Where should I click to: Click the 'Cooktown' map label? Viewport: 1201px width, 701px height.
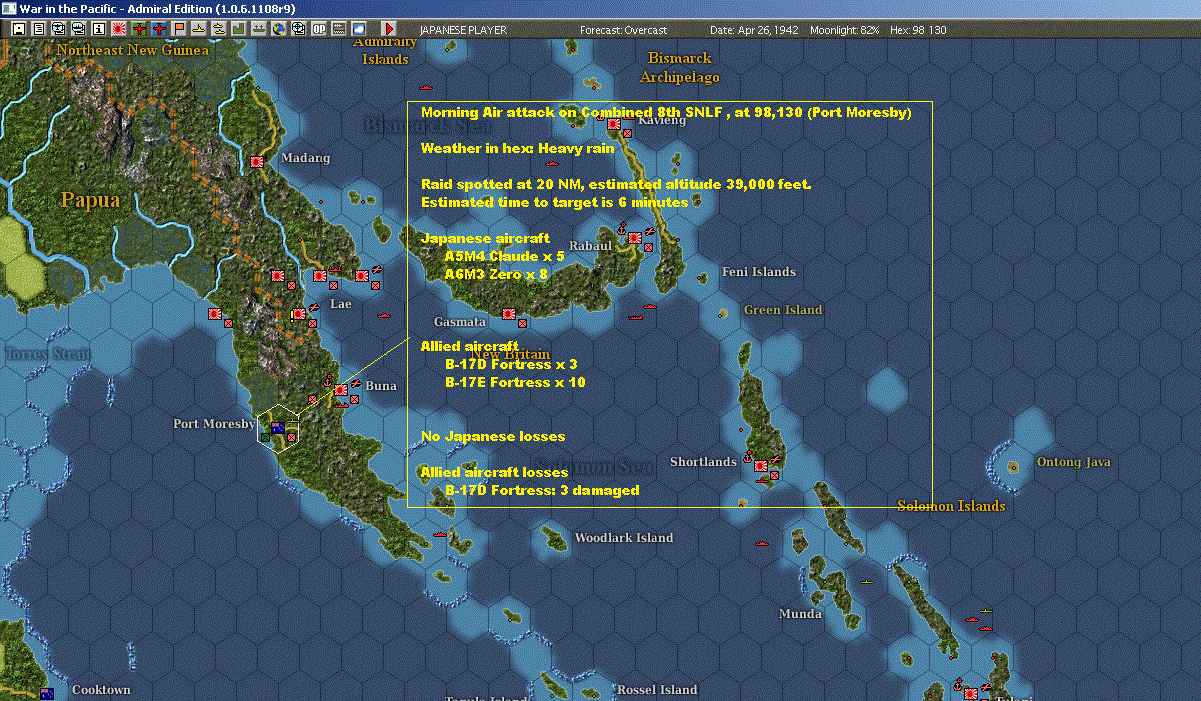tap(101, 690)
